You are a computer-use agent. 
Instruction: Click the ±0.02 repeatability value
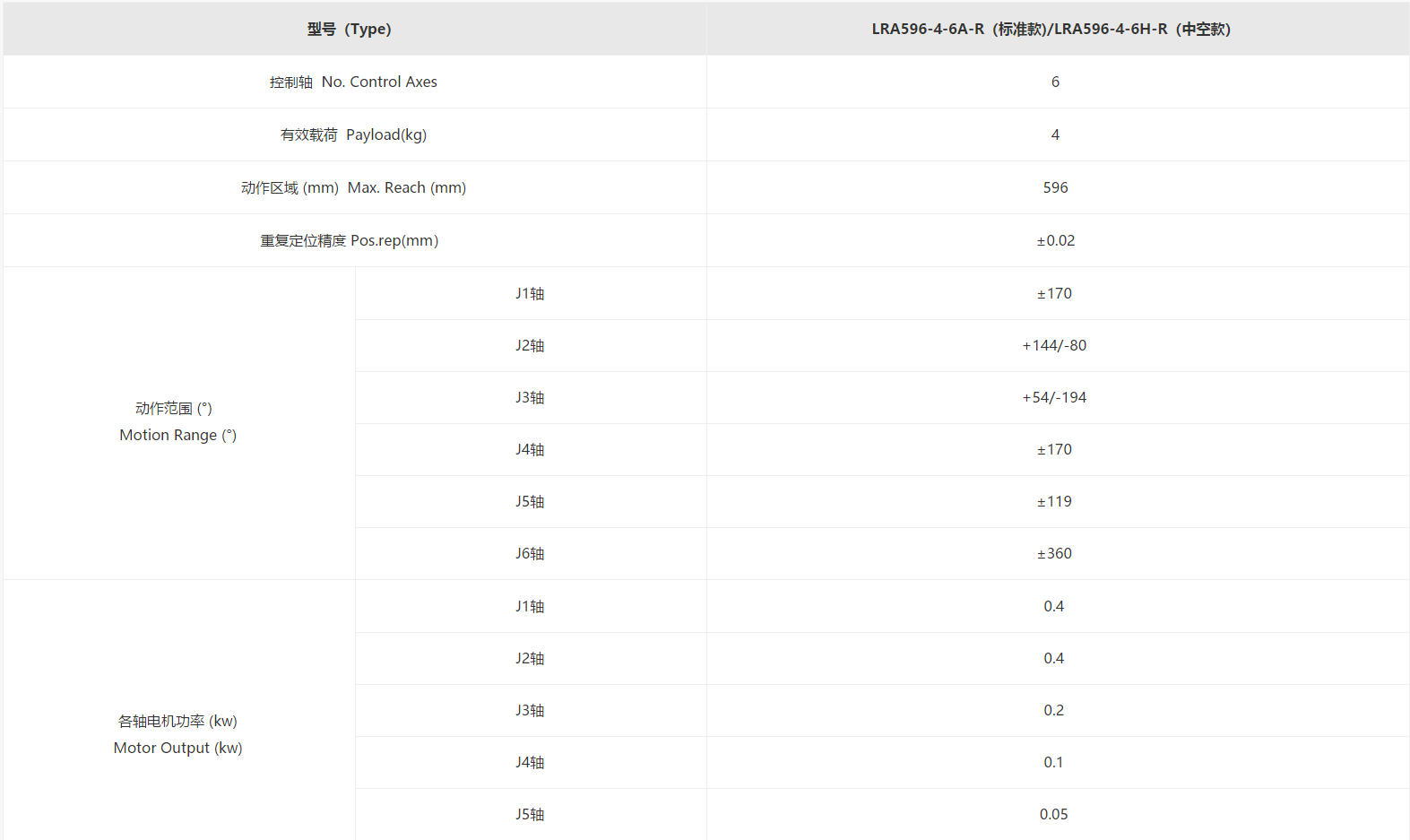tap(1056, 240)
